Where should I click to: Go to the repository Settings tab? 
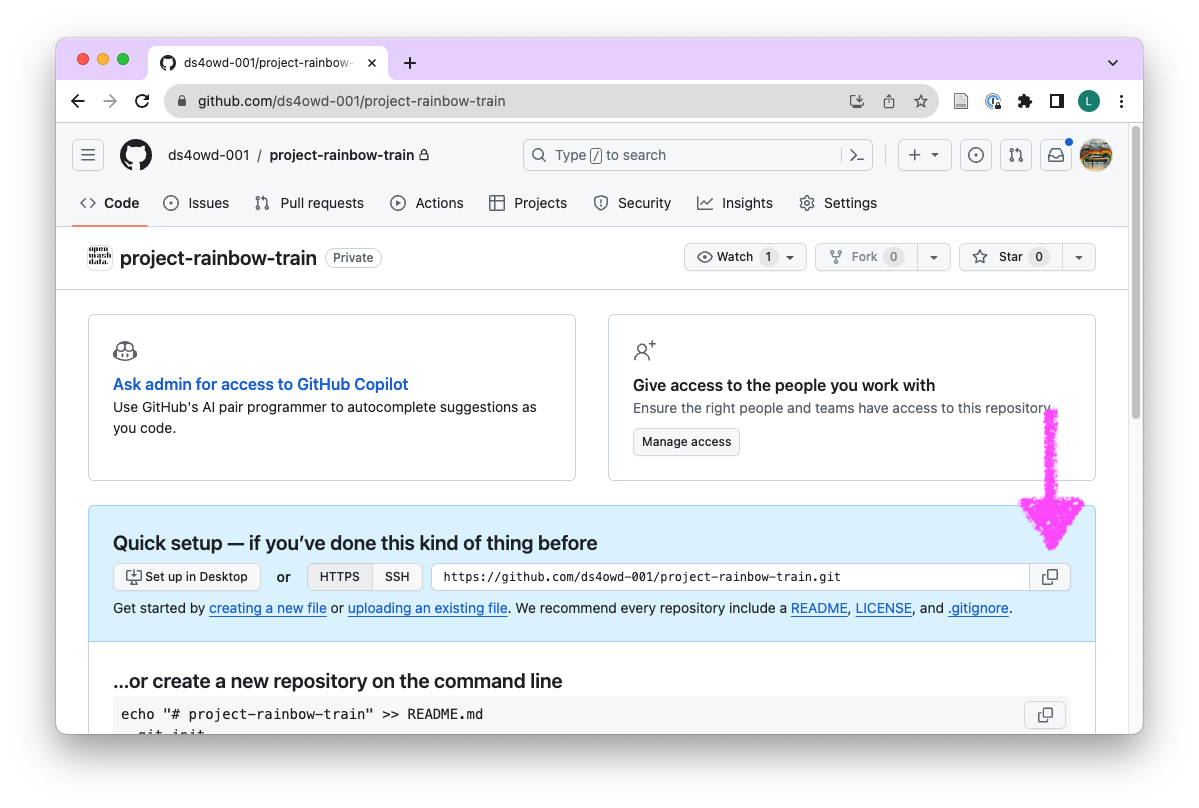click(x=838, y=203)
